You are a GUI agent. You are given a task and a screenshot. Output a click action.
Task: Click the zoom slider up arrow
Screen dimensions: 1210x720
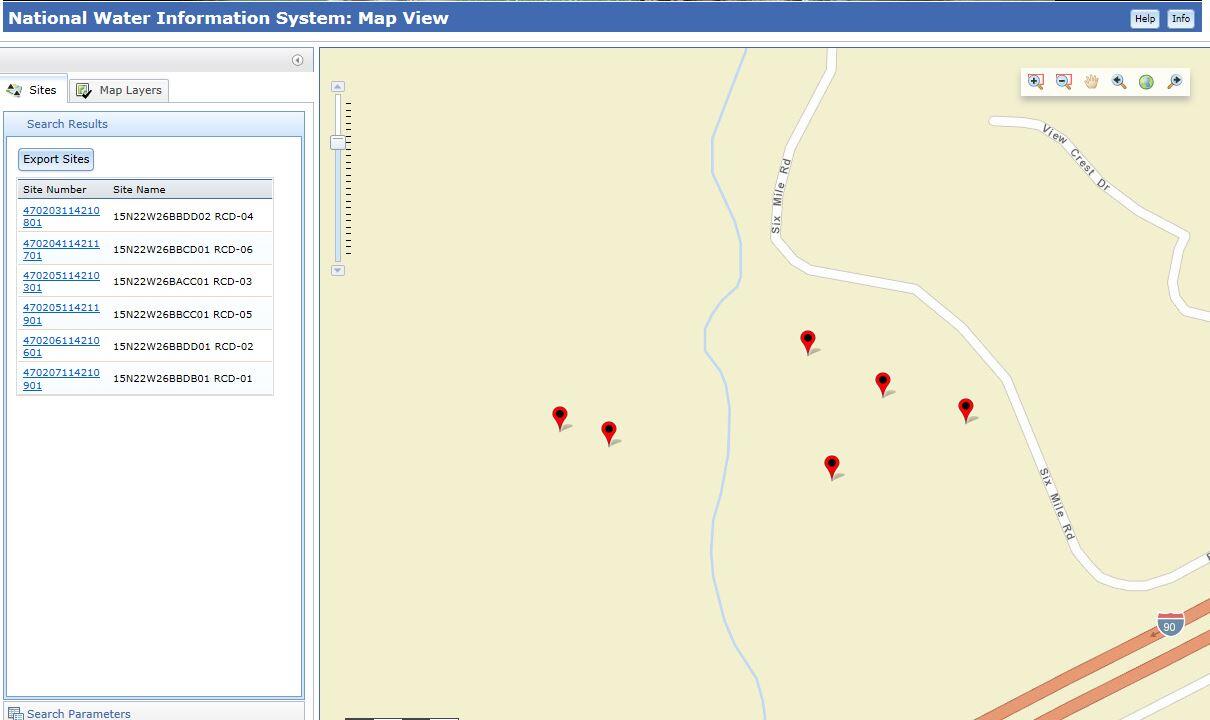point(338,87)
